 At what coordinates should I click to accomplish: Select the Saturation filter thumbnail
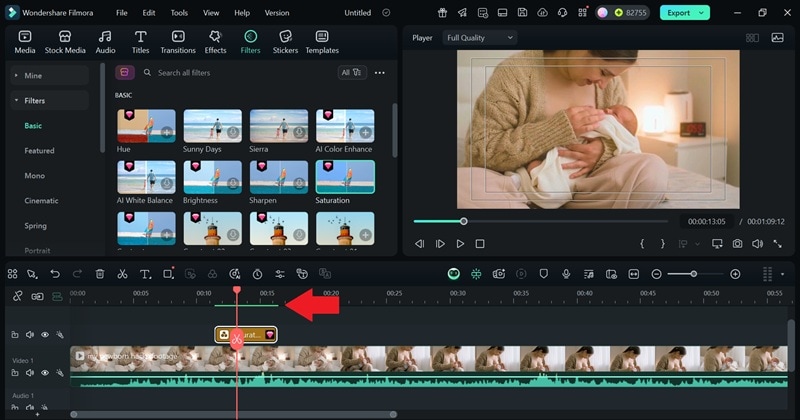point(345,177)
